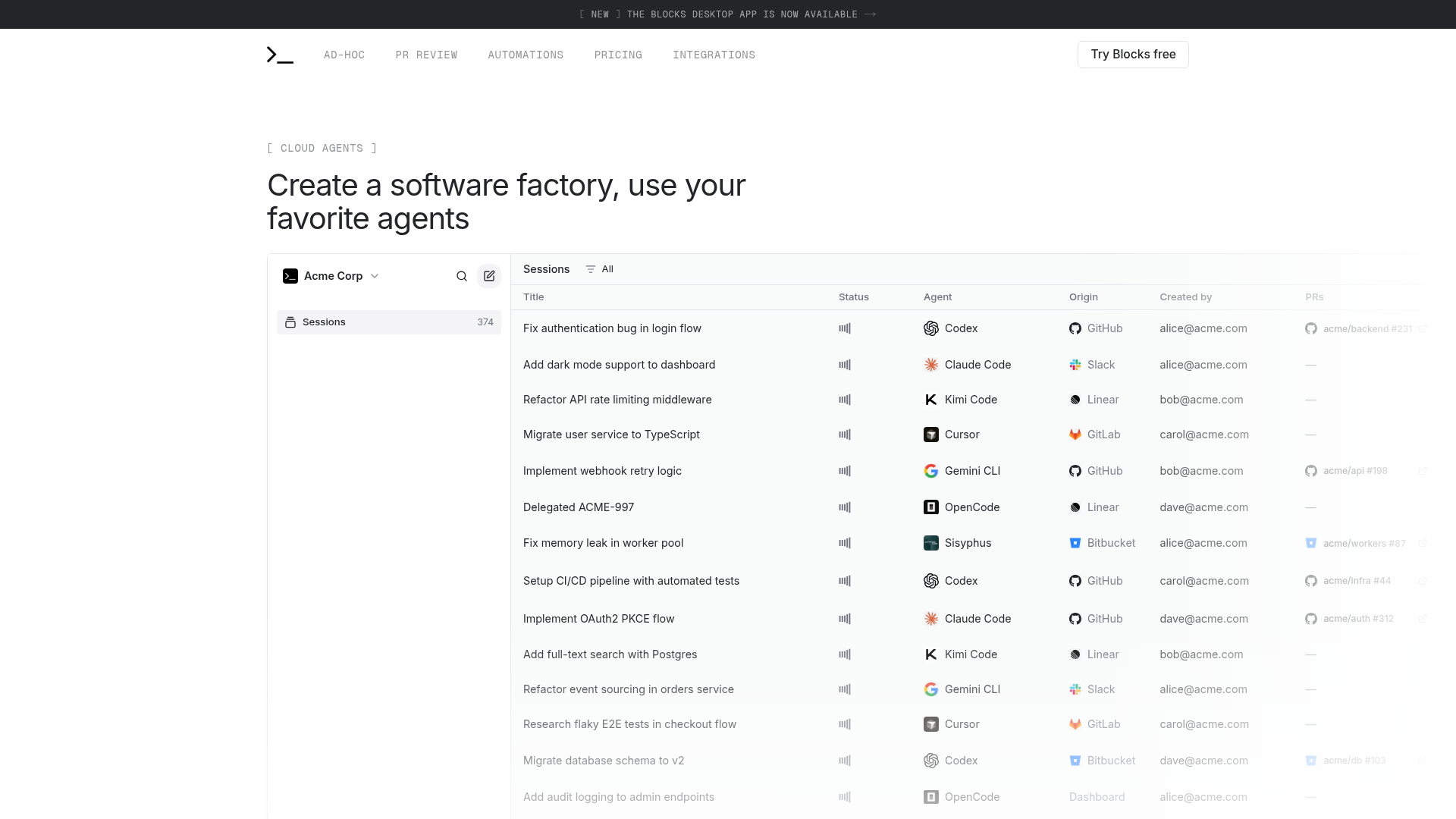This screenshot has width=1456, height=819.
Task: Click the new session compose icon
Action: point(489,276)
